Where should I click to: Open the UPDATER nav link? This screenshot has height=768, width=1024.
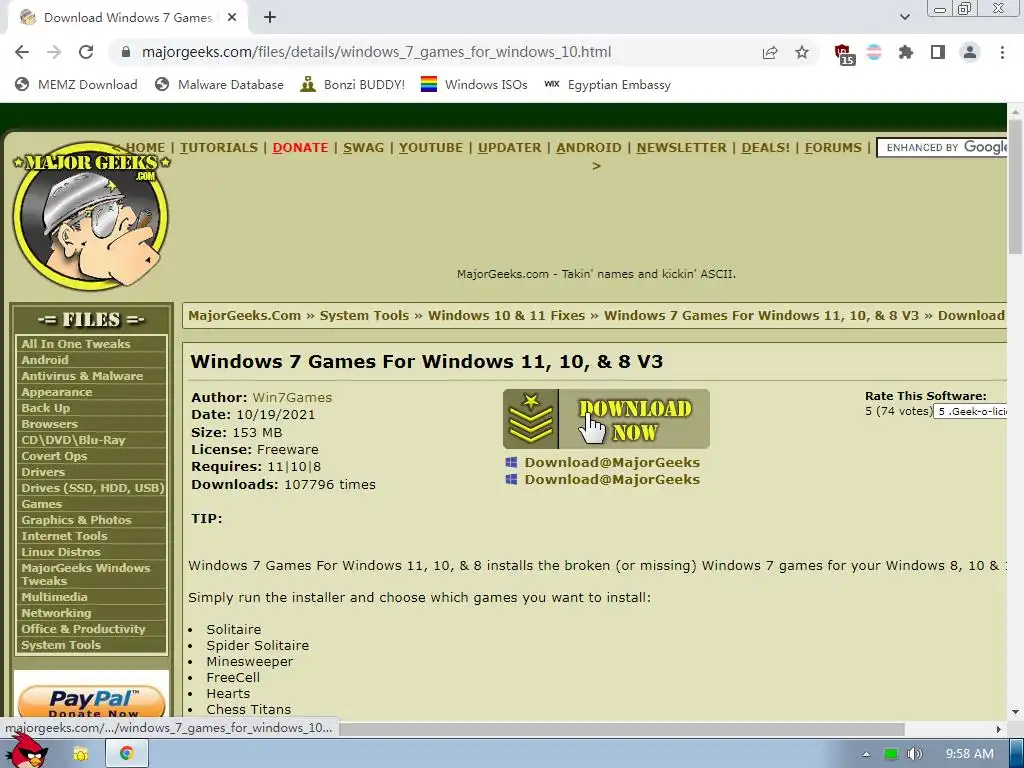(509, 148)
